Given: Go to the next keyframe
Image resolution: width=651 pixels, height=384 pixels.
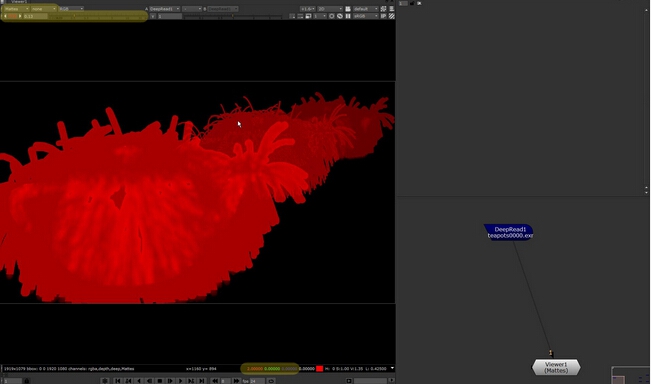Looking at the screenshot, I should click(x=191, y=381).
